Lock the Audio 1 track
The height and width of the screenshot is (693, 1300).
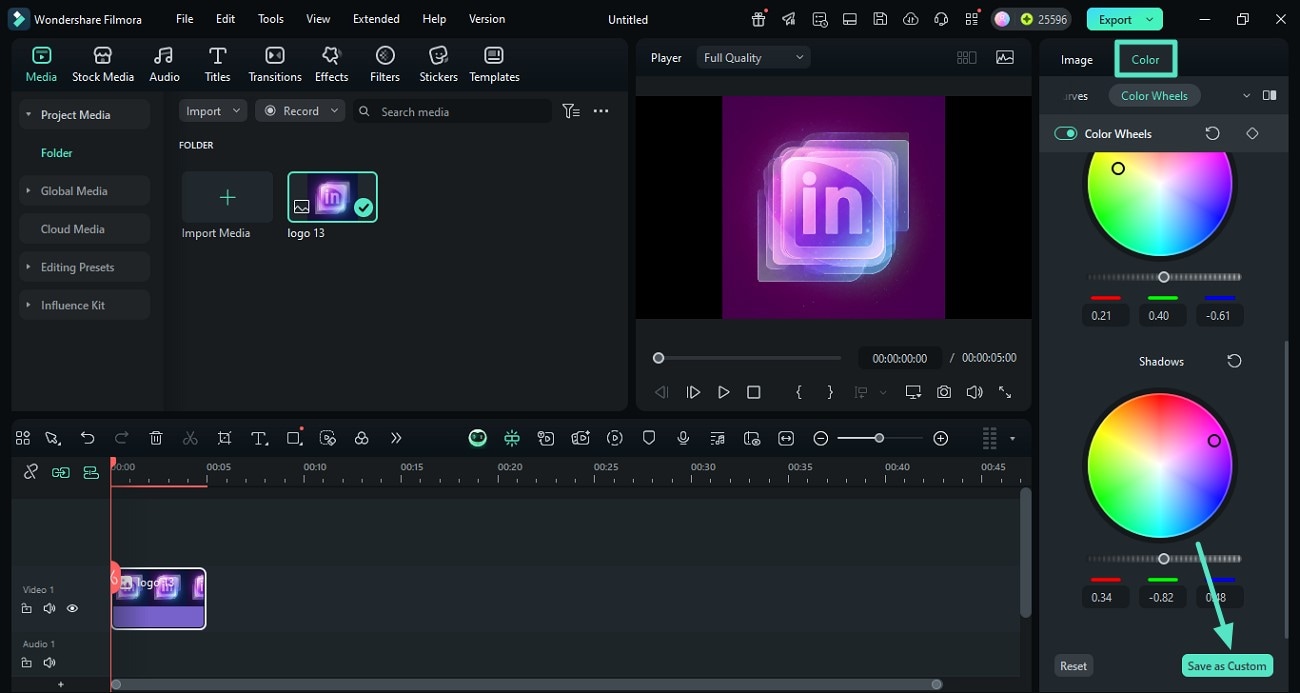pyautogui.click(x=27, y=662)
